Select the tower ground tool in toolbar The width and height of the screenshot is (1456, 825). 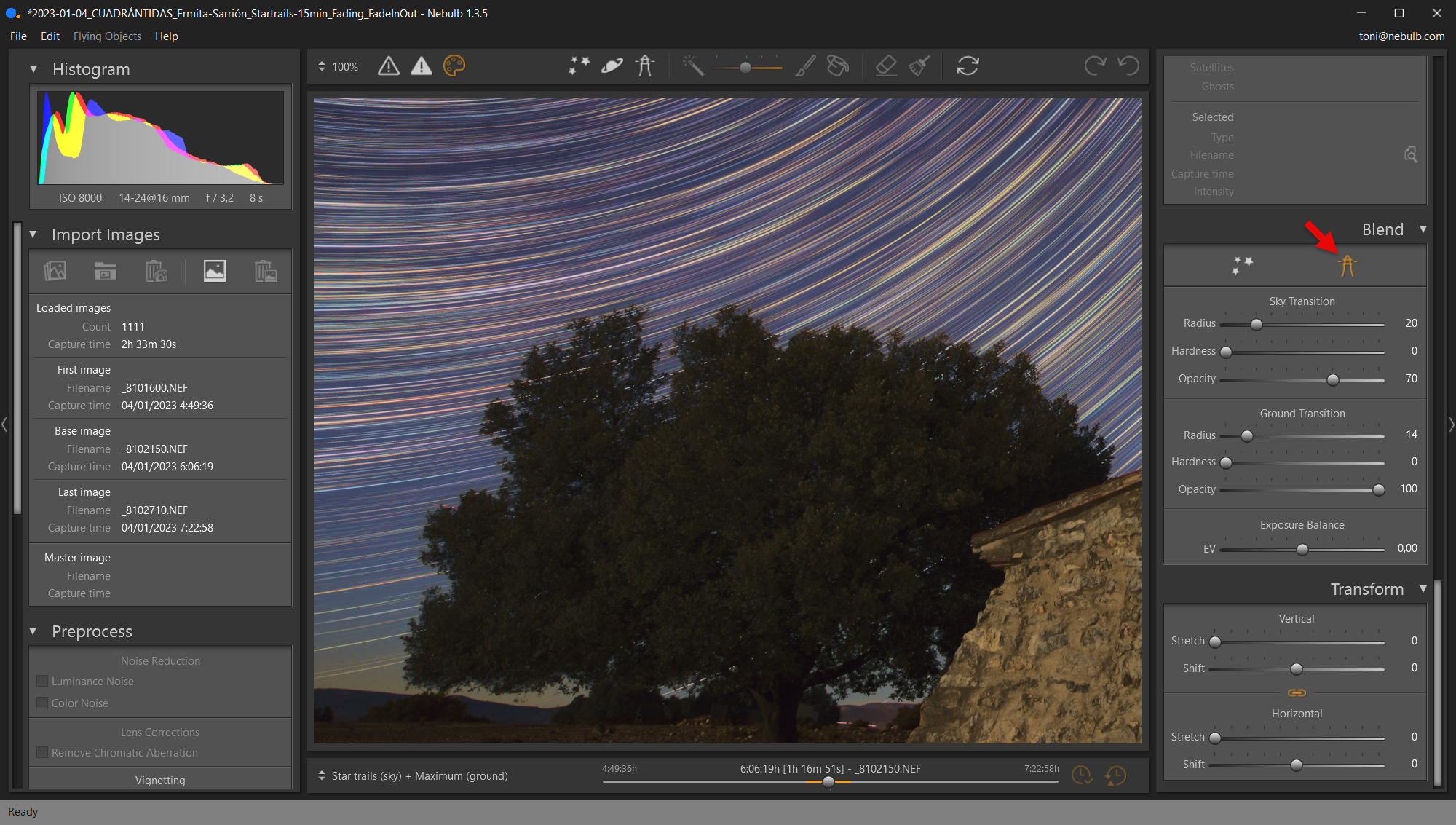click(645, 66)
